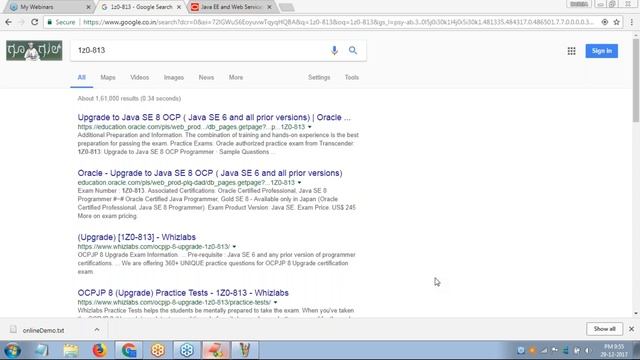Select the Maps results tab
This screenshot has width=640, height=360.
[x=108, y=78]
